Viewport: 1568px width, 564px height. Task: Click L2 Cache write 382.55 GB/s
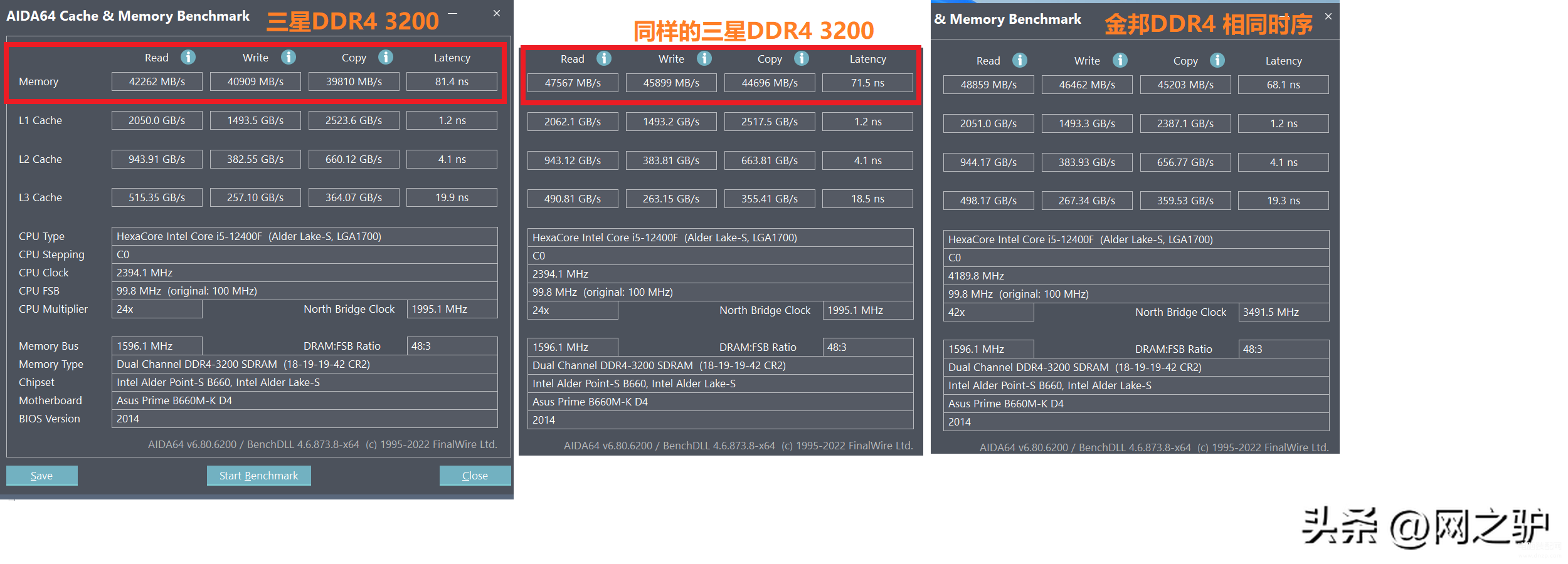pyautogui.click(x=255, y=159)
